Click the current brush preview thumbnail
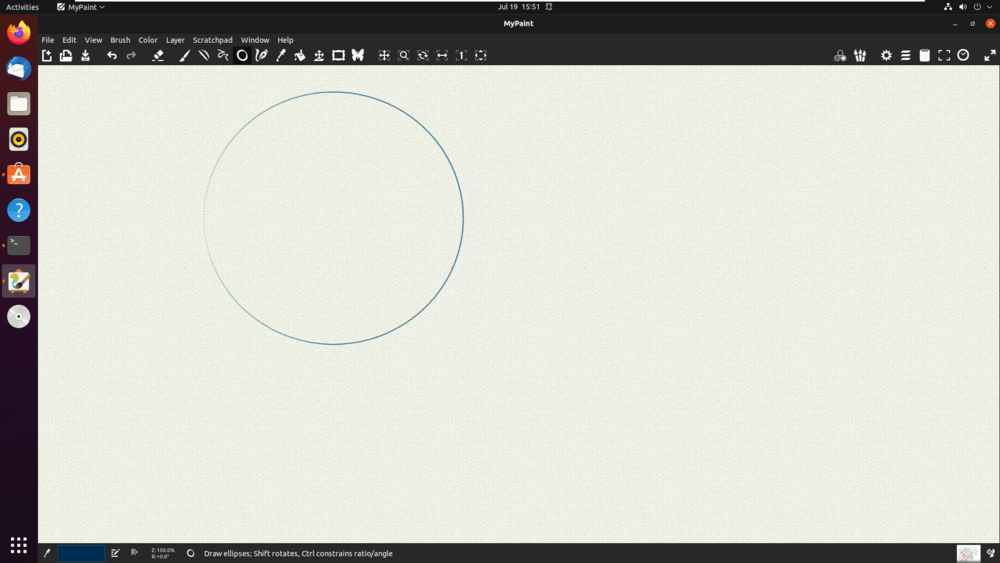The width and height of the screenshot is (1000, 563). [968, 553]
